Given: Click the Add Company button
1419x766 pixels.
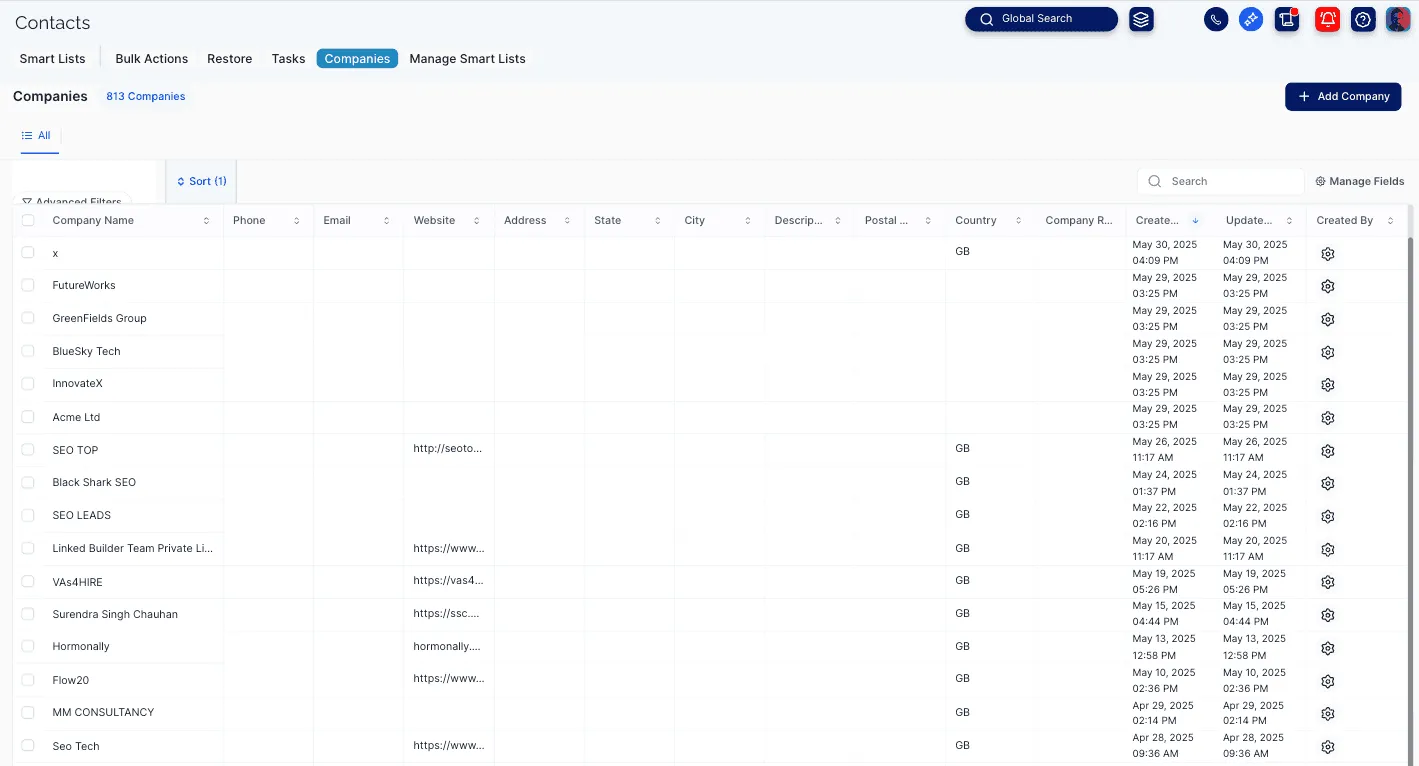Looking at the screenshot, I should (x=1343, y=96).
